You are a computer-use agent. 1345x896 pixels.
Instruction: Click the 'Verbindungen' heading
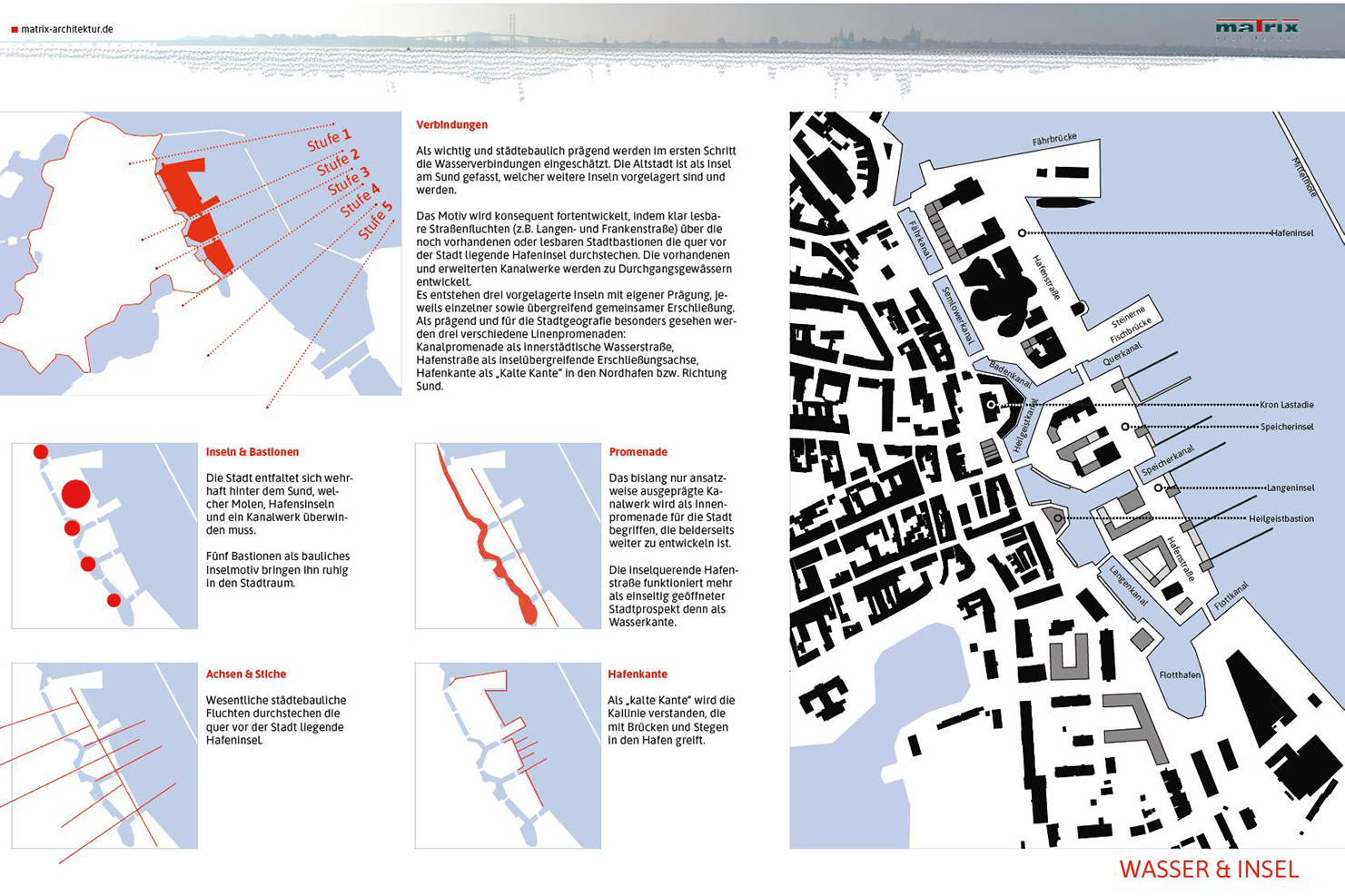coord(451,125)
